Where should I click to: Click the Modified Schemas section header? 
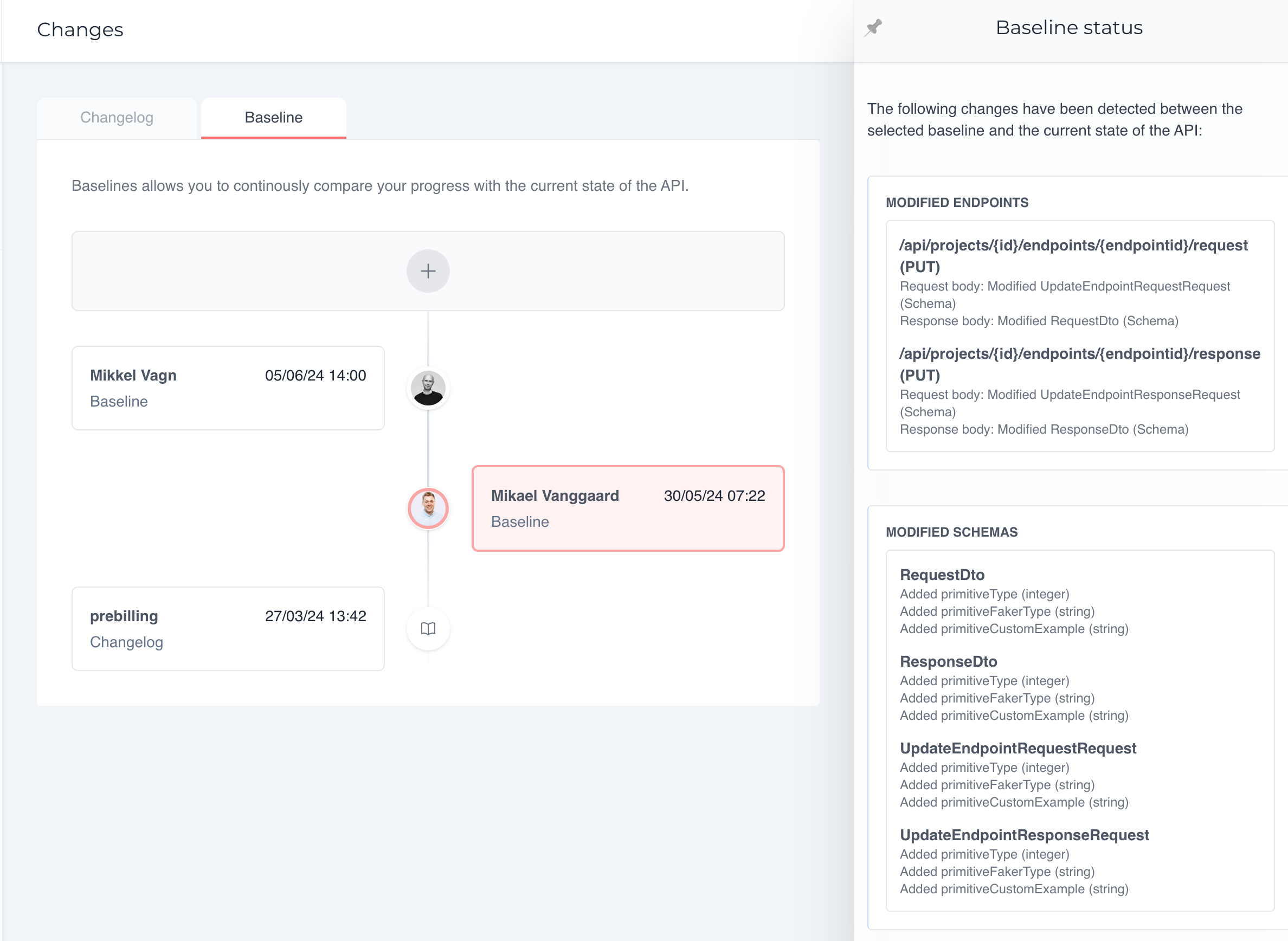click(x=951, y=532)
